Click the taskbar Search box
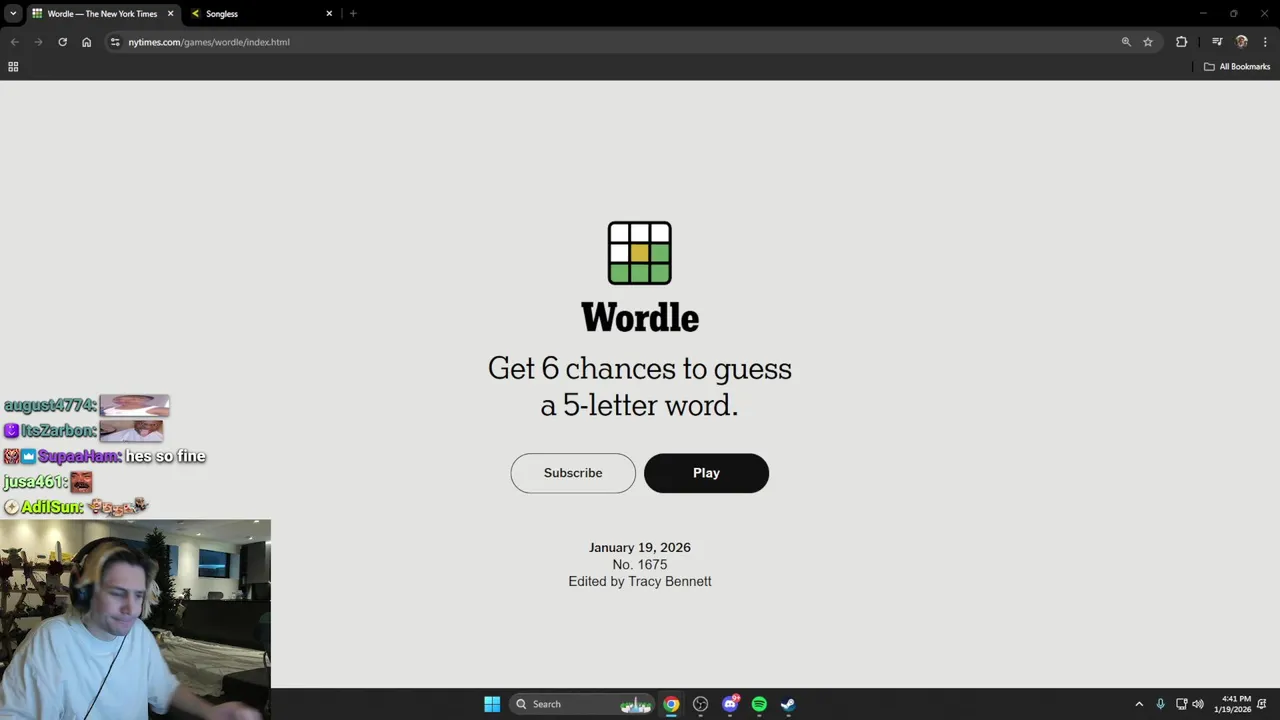 click(x=582, y=704)
